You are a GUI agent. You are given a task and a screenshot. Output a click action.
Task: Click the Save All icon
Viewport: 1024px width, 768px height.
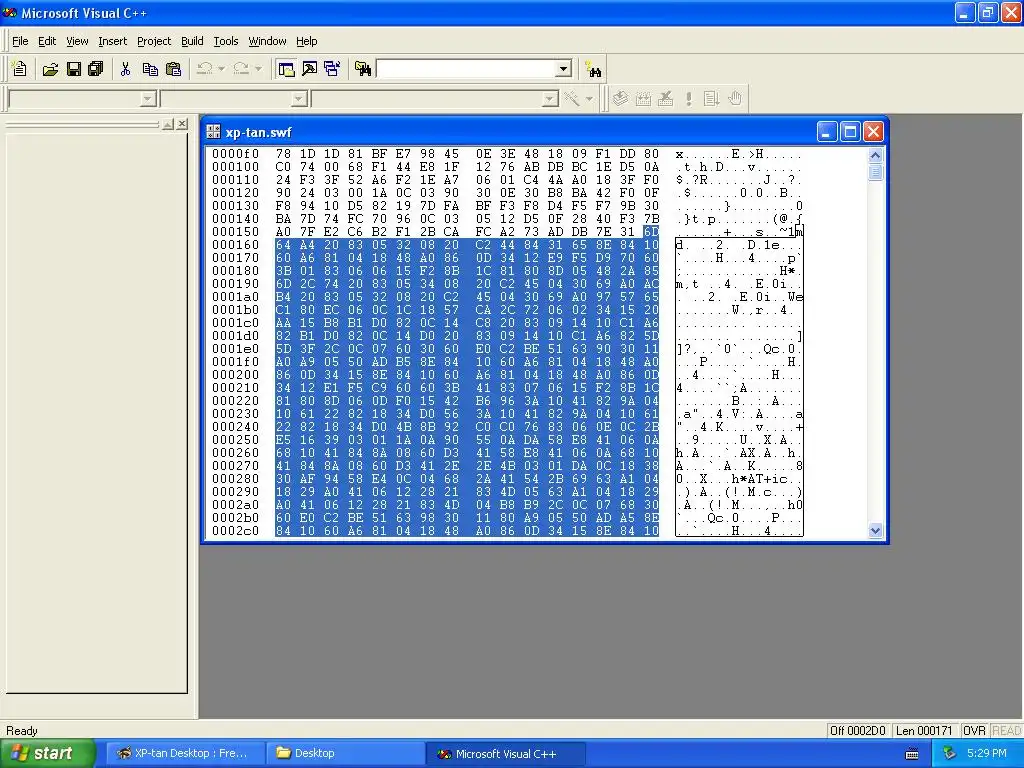[x=96, y=69]
